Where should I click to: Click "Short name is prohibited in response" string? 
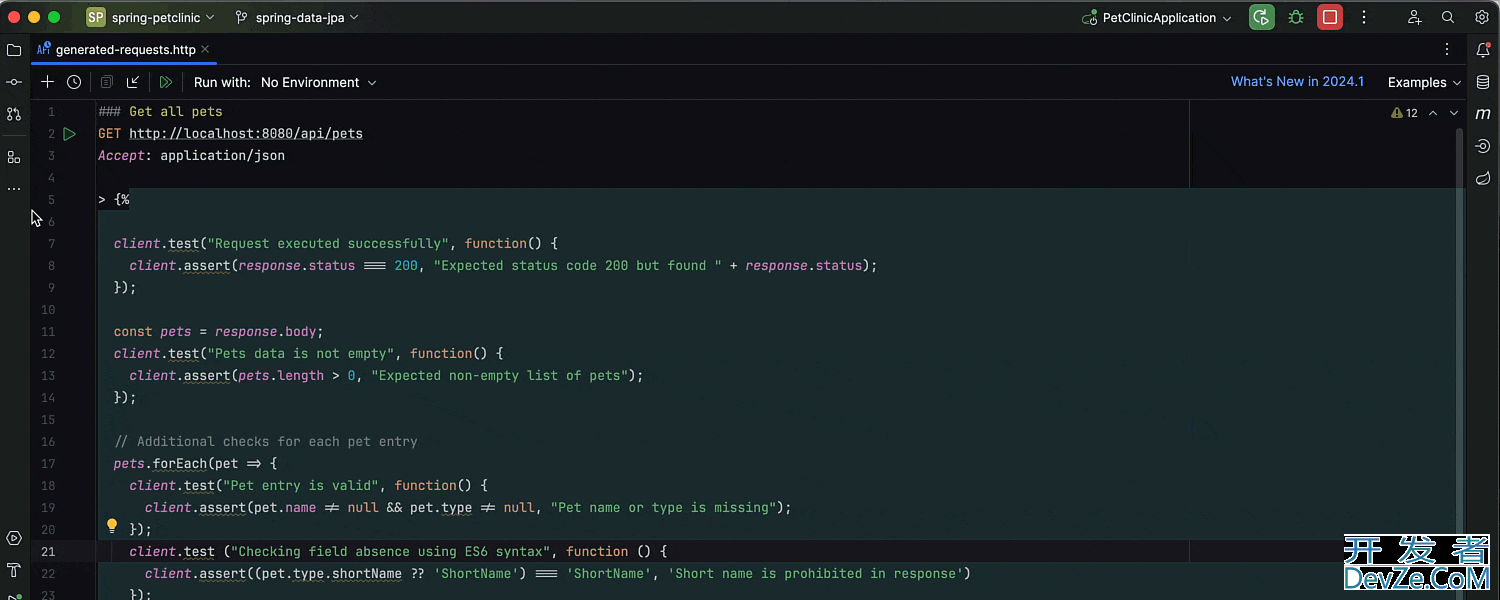click(x=815, y=573)
